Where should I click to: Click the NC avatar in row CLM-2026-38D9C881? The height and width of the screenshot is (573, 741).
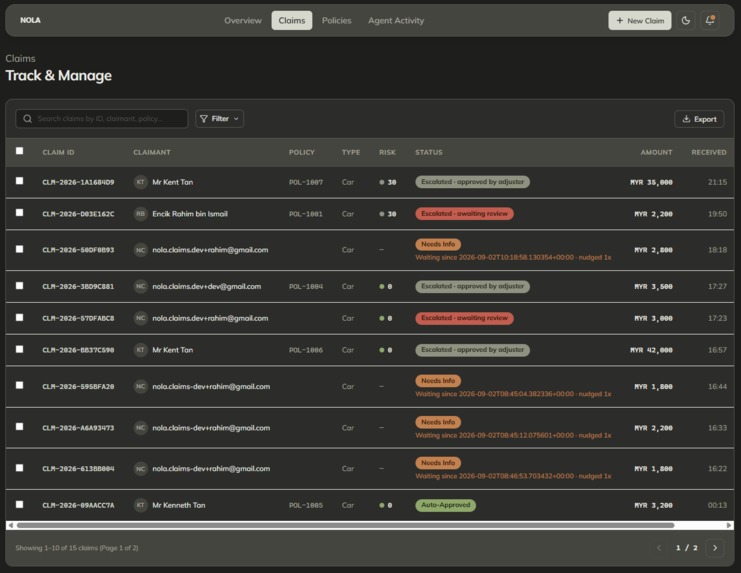[140, 286]
